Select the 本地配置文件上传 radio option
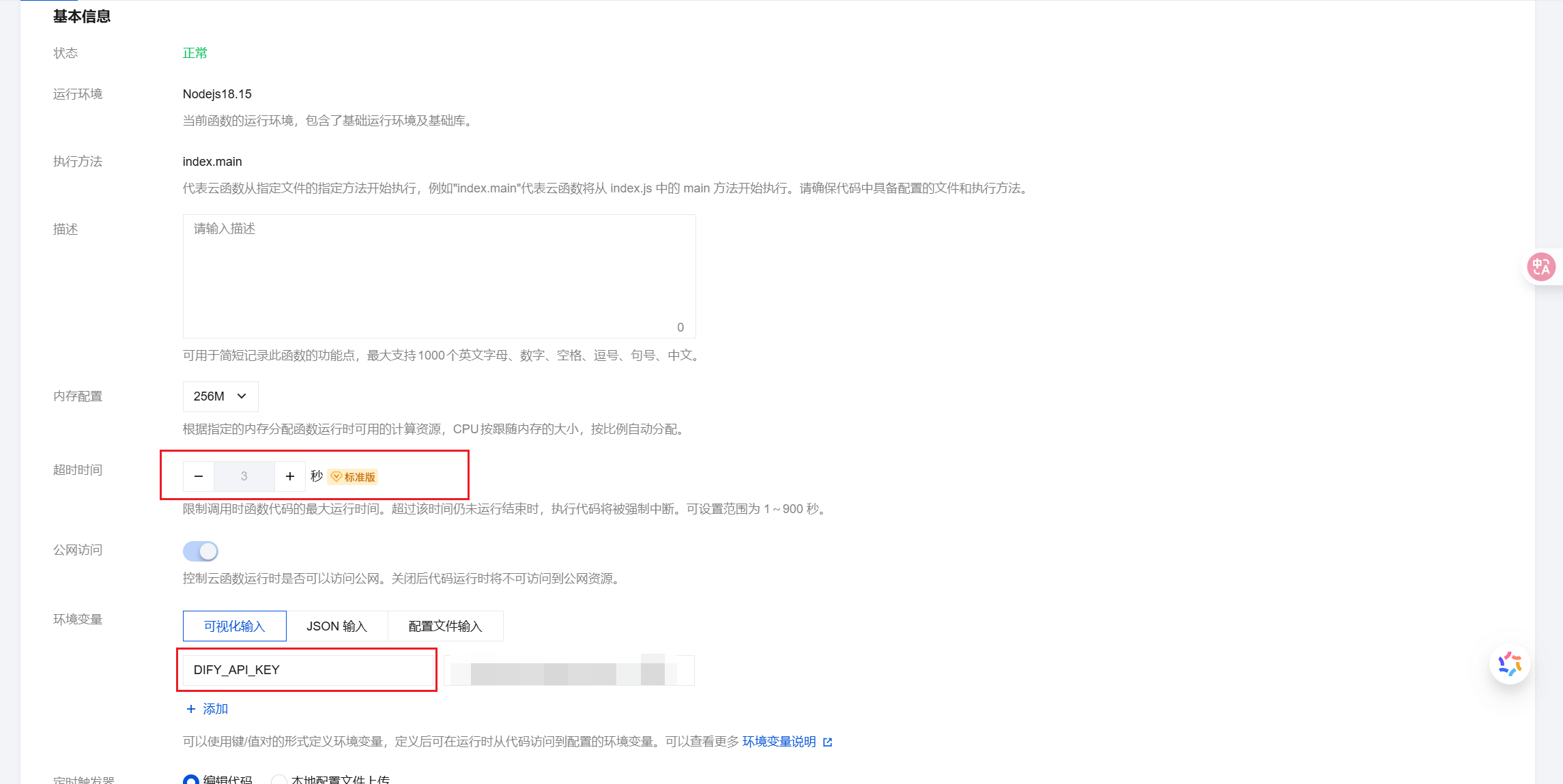The height and width of the screenshot is (784, 1563). (278, 780)
